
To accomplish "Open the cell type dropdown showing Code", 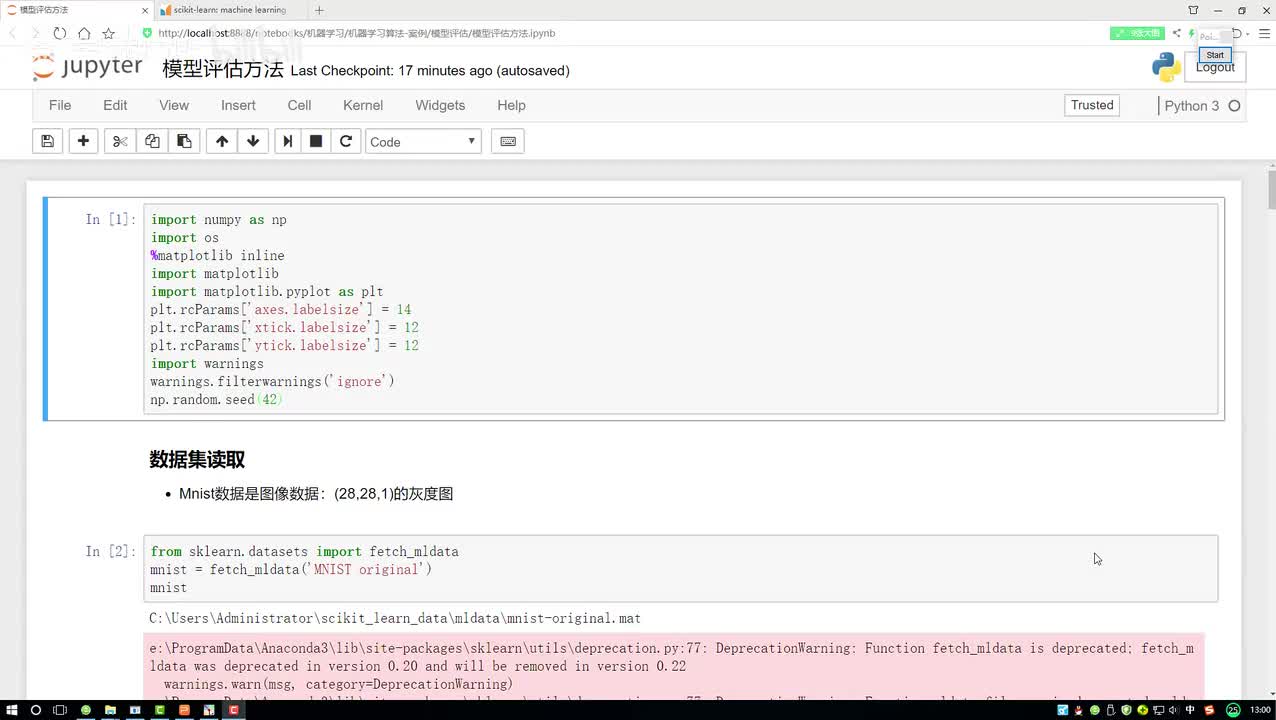I will tap(423, 142).
